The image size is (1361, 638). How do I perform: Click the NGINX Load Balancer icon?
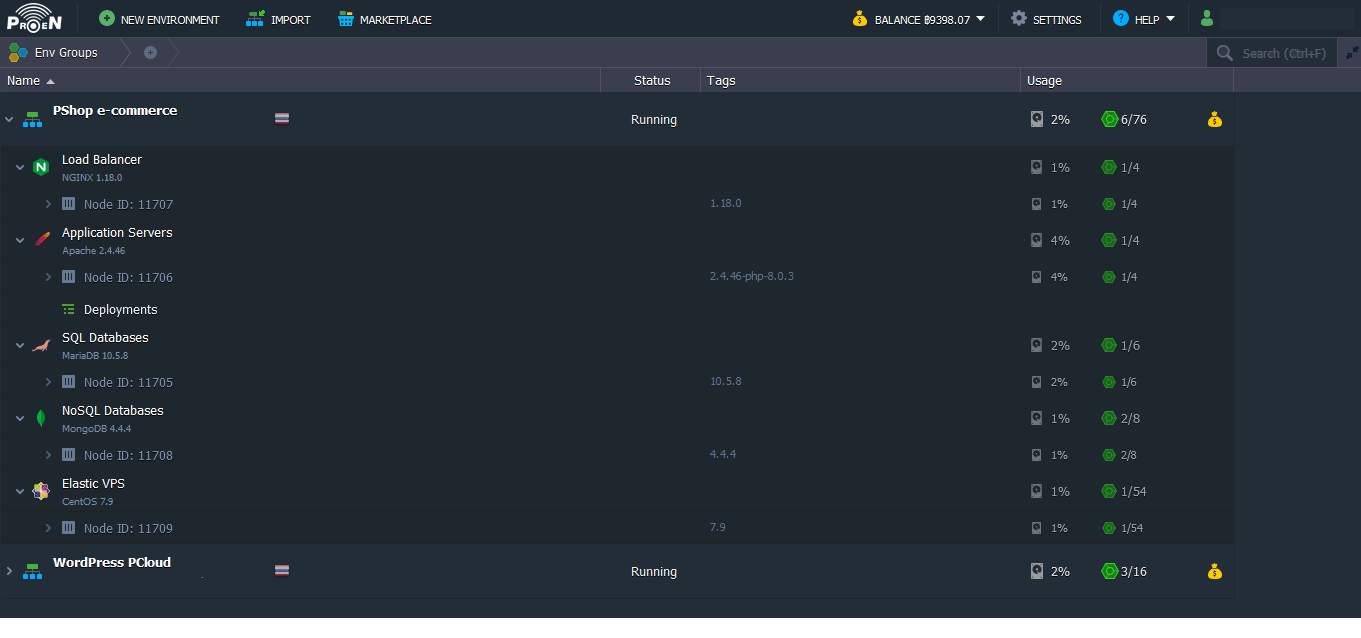coord(41,167)
